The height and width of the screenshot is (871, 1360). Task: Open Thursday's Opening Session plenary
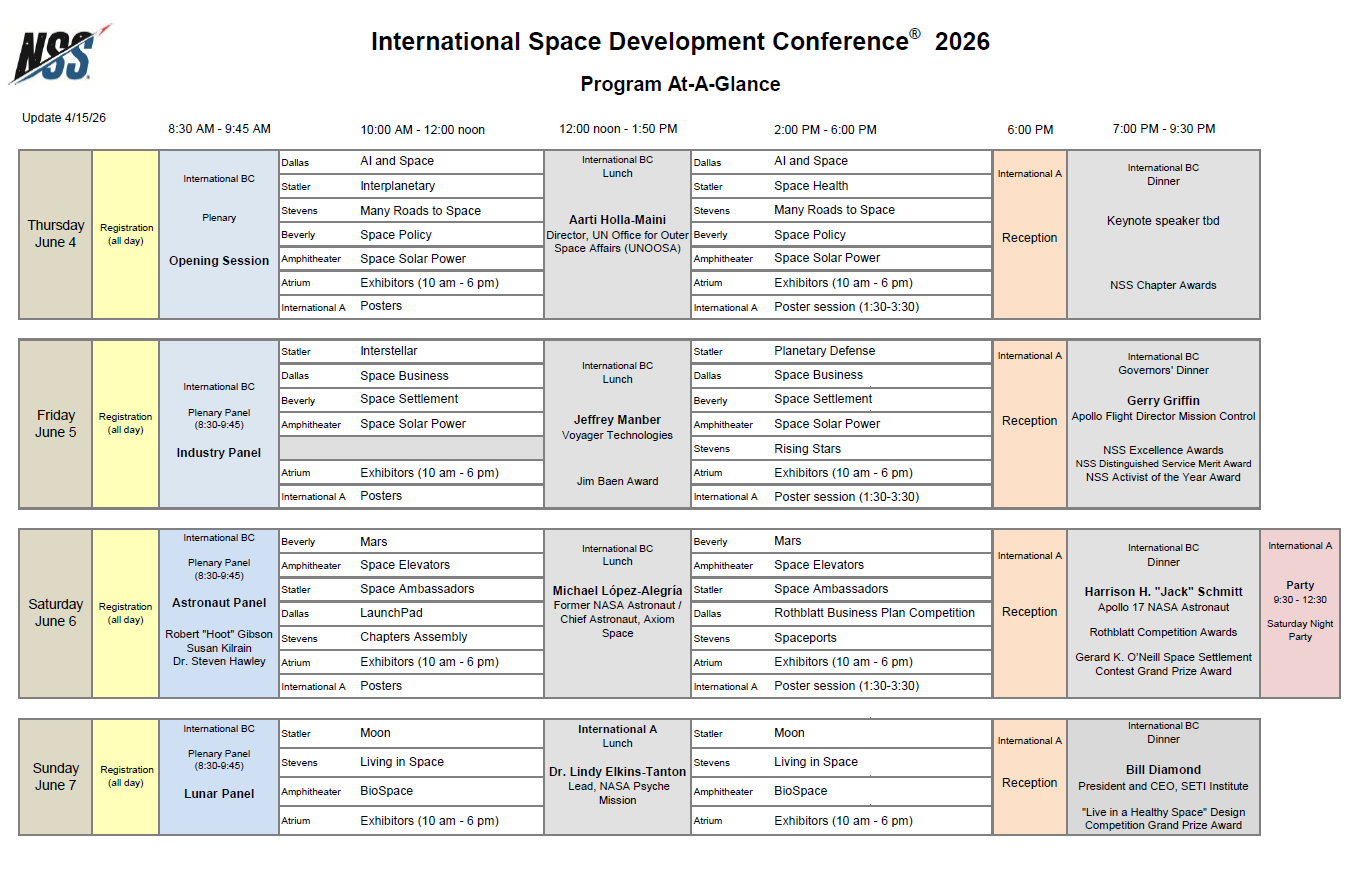coord(219,261)
